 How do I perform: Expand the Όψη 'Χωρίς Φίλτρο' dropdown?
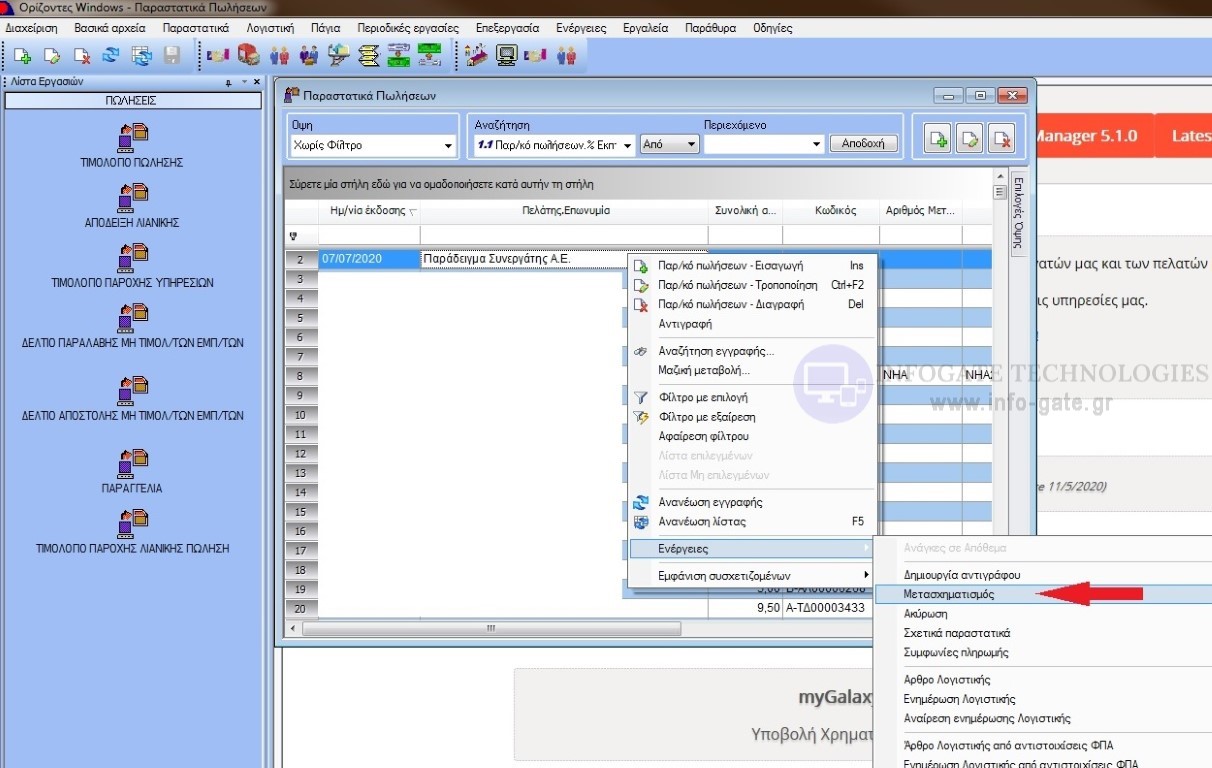coord(447,146)
